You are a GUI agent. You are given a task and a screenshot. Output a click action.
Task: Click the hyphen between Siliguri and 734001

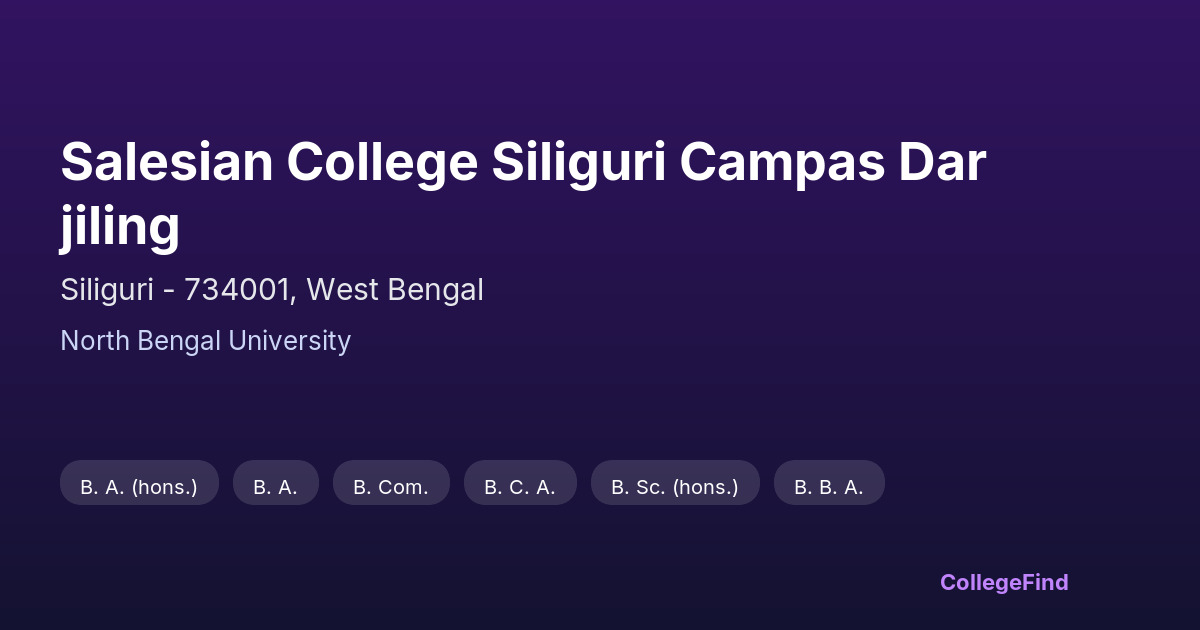coord(168,291)
